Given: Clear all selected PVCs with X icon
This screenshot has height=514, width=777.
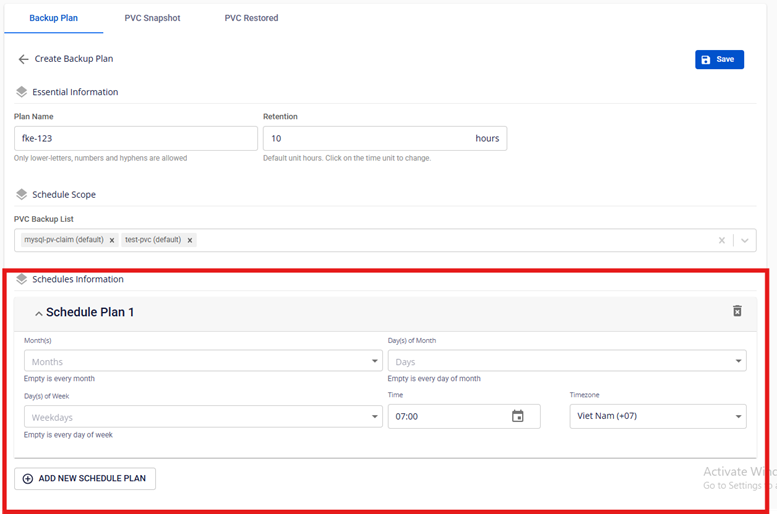Looking at the screenshot, I should [x=722, y=240].
